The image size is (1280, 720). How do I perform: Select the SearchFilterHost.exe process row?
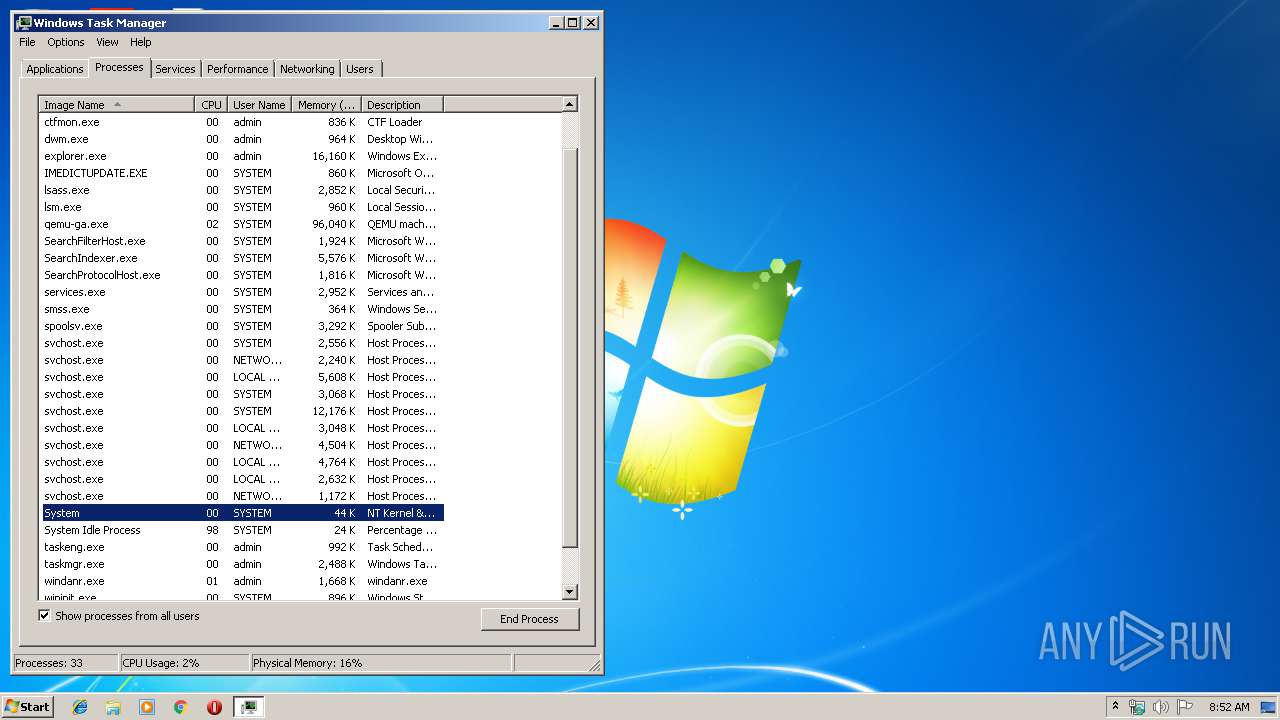(241, 241)
